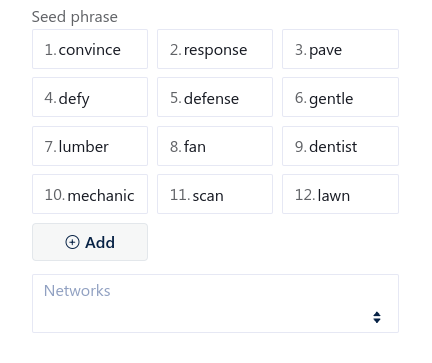Click the Seed phrase heading label

[75, 17]
